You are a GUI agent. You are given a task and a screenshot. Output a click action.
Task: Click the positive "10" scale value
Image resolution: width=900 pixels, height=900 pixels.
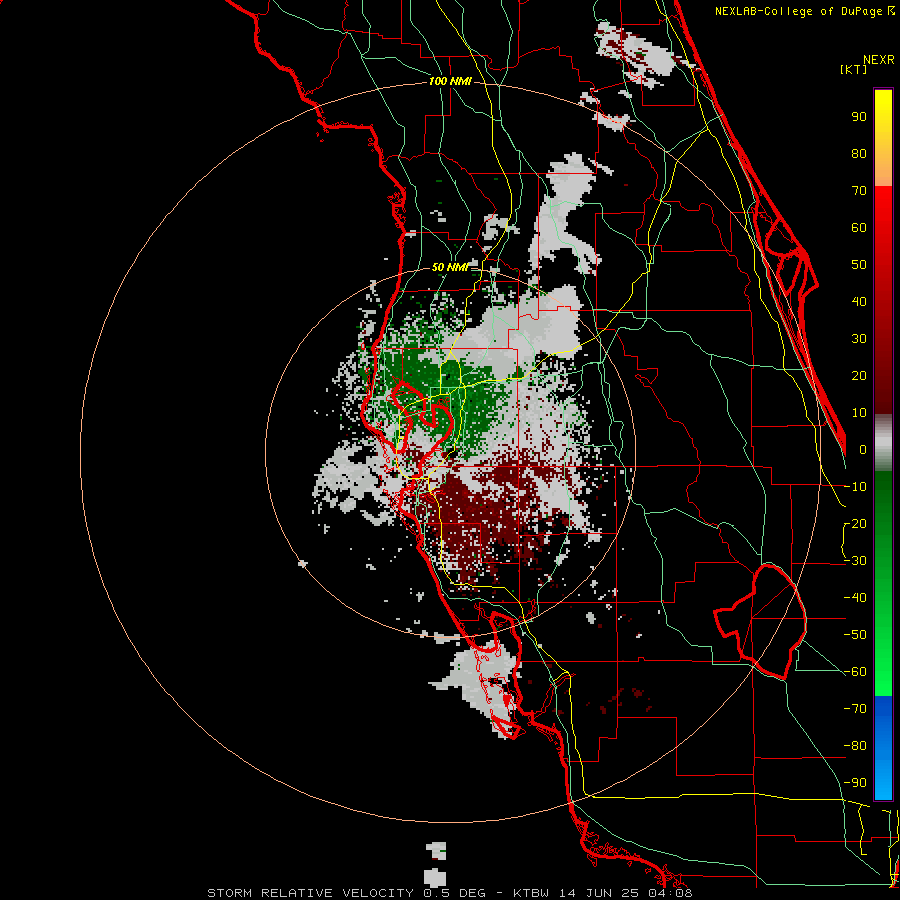pos(859,413)
